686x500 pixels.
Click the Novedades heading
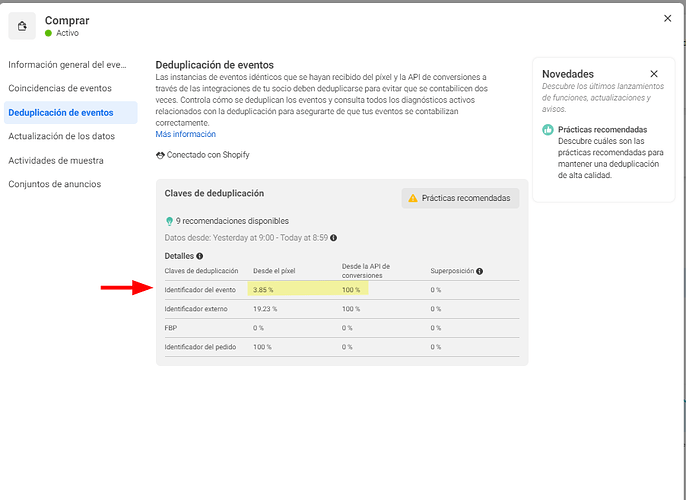pos(568,74)
